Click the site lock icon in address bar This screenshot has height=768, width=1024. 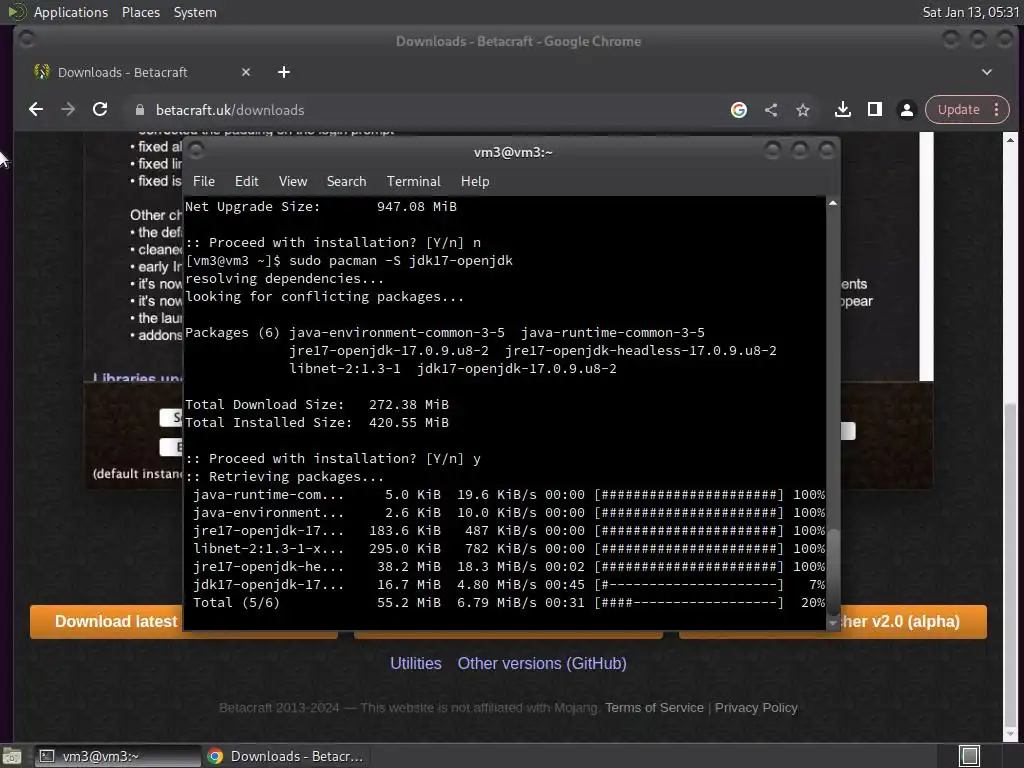point(140,110)
